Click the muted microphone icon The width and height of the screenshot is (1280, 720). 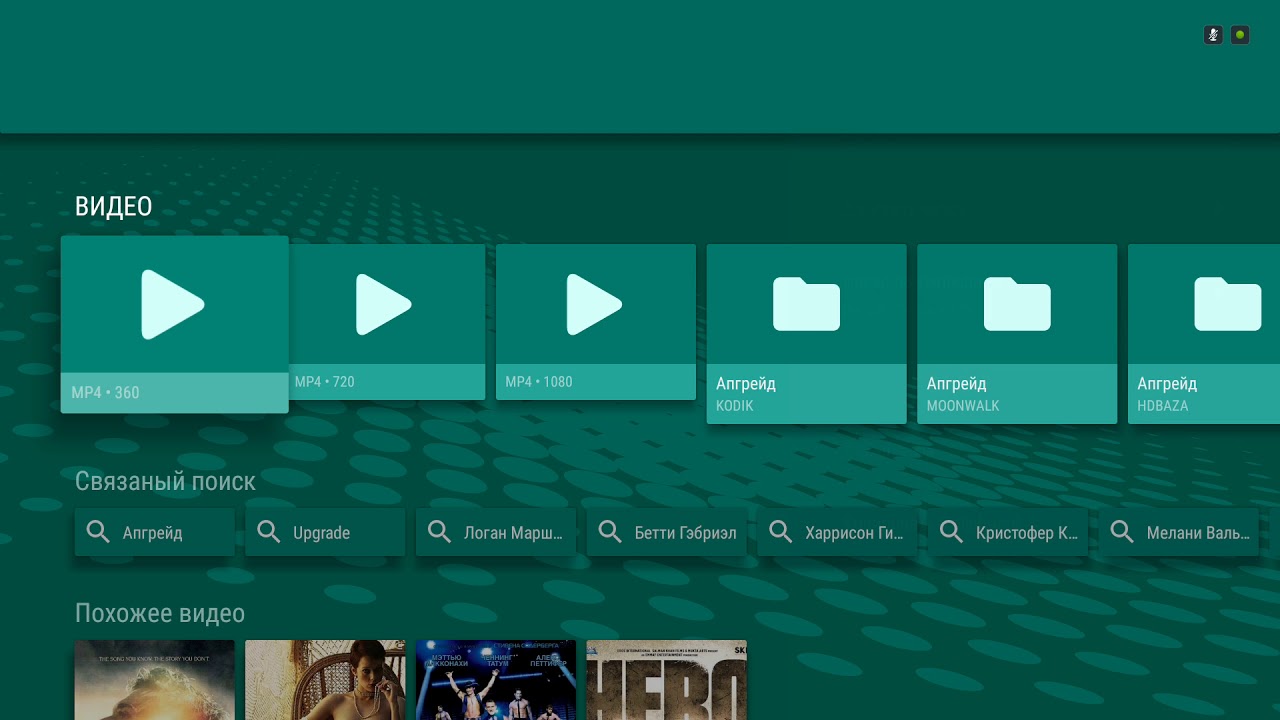coord(1213,35)
